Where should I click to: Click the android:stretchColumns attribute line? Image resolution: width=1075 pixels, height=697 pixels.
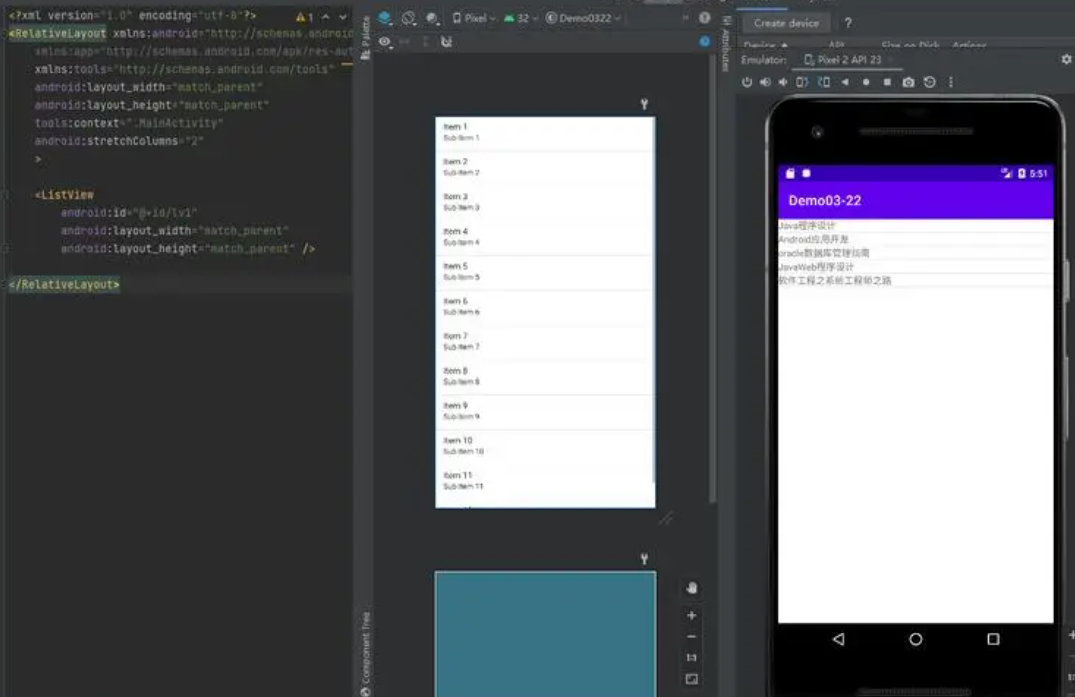click(119, 141)
